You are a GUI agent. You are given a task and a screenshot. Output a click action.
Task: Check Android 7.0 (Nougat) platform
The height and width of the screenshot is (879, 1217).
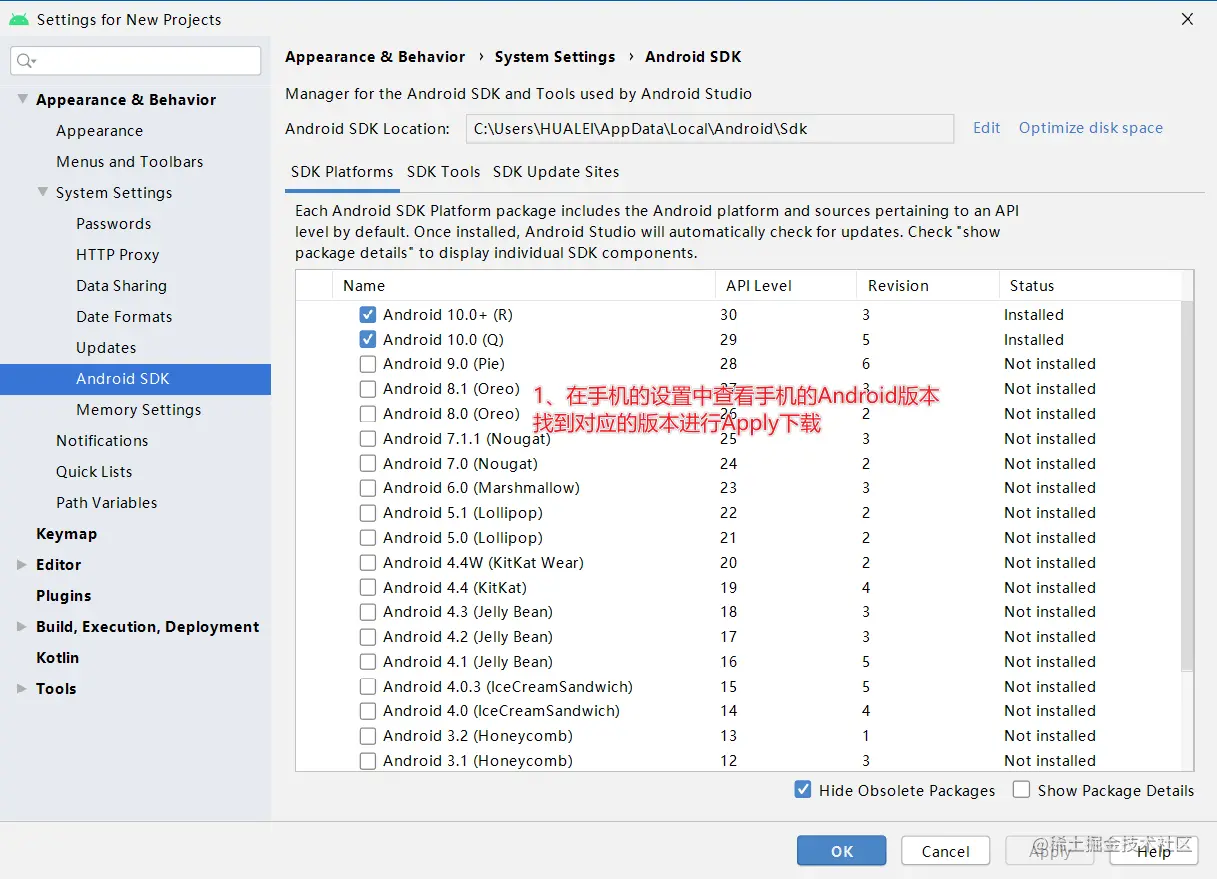[x=368, y=463]
